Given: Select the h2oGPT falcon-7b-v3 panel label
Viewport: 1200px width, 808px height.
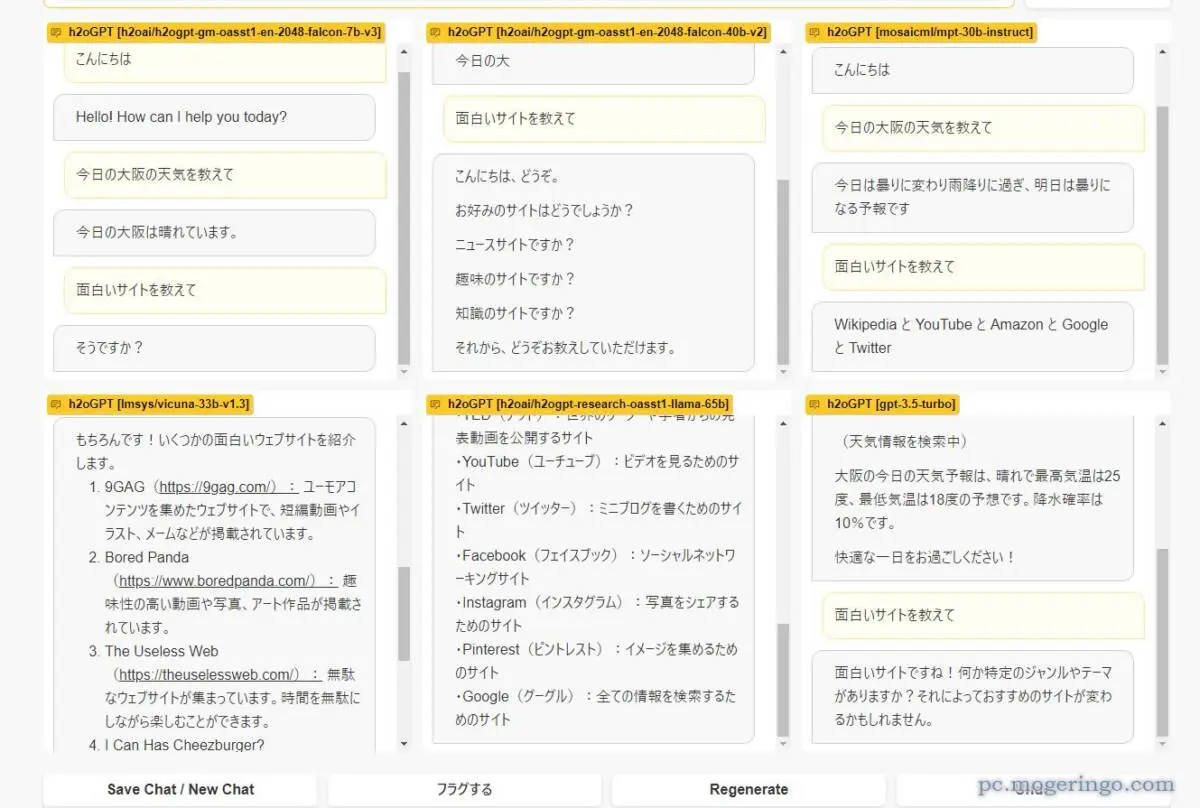Looking at the screenshot, I should pos(216,32).
